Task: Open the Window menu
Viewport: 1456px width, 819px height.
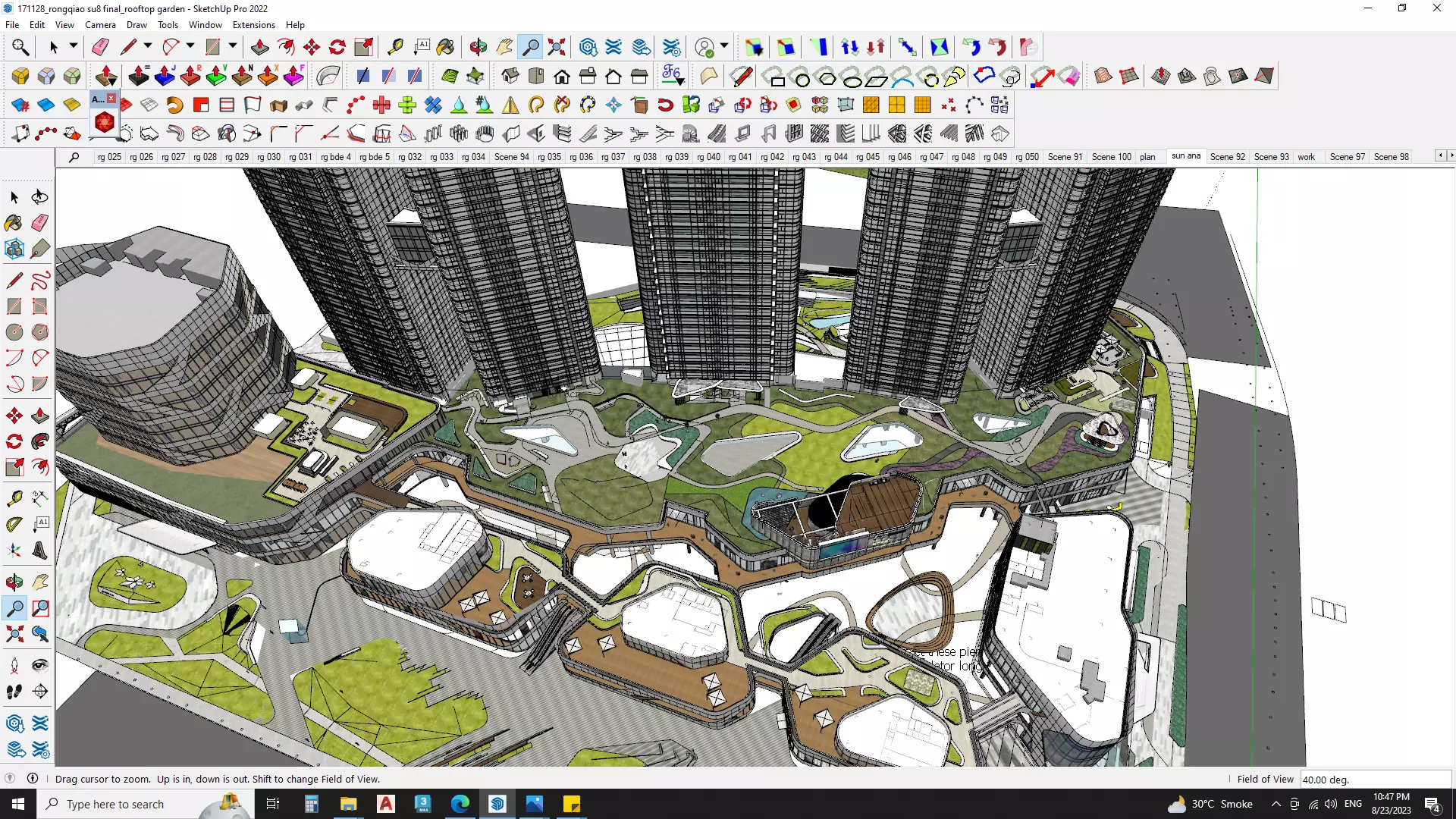Action: click(206, 25)
